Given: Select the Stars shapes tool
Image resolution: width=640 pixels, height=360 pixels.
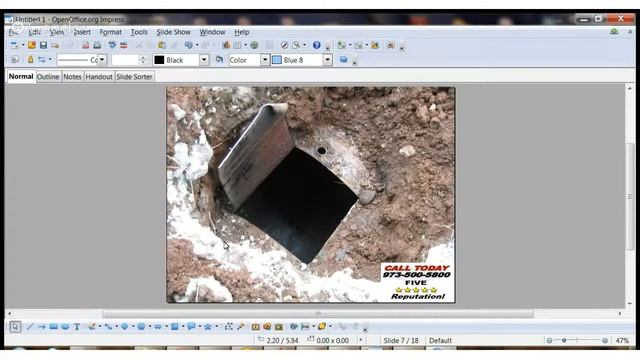Looking at the screenshot, I should pos(207,327).
